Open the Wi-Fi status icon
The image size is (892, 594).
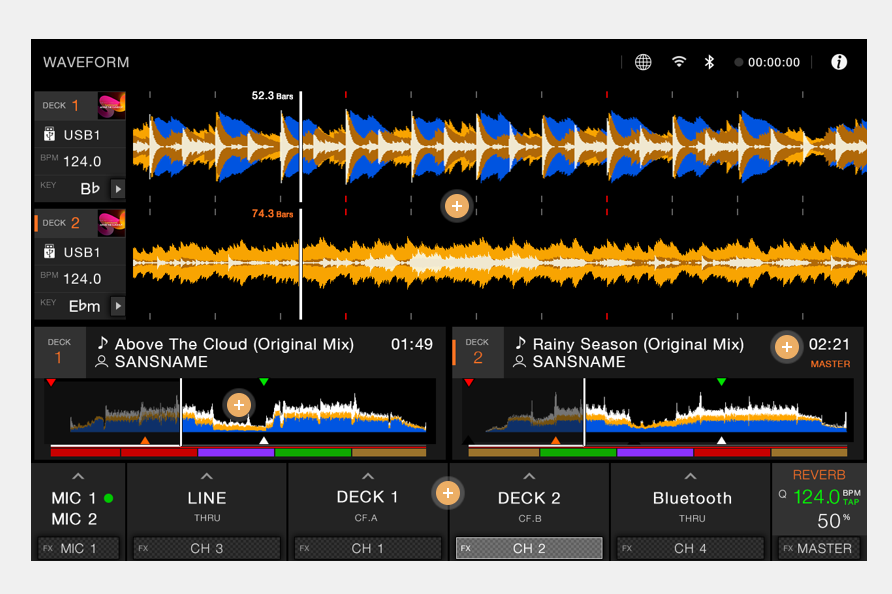pos(679,61)
